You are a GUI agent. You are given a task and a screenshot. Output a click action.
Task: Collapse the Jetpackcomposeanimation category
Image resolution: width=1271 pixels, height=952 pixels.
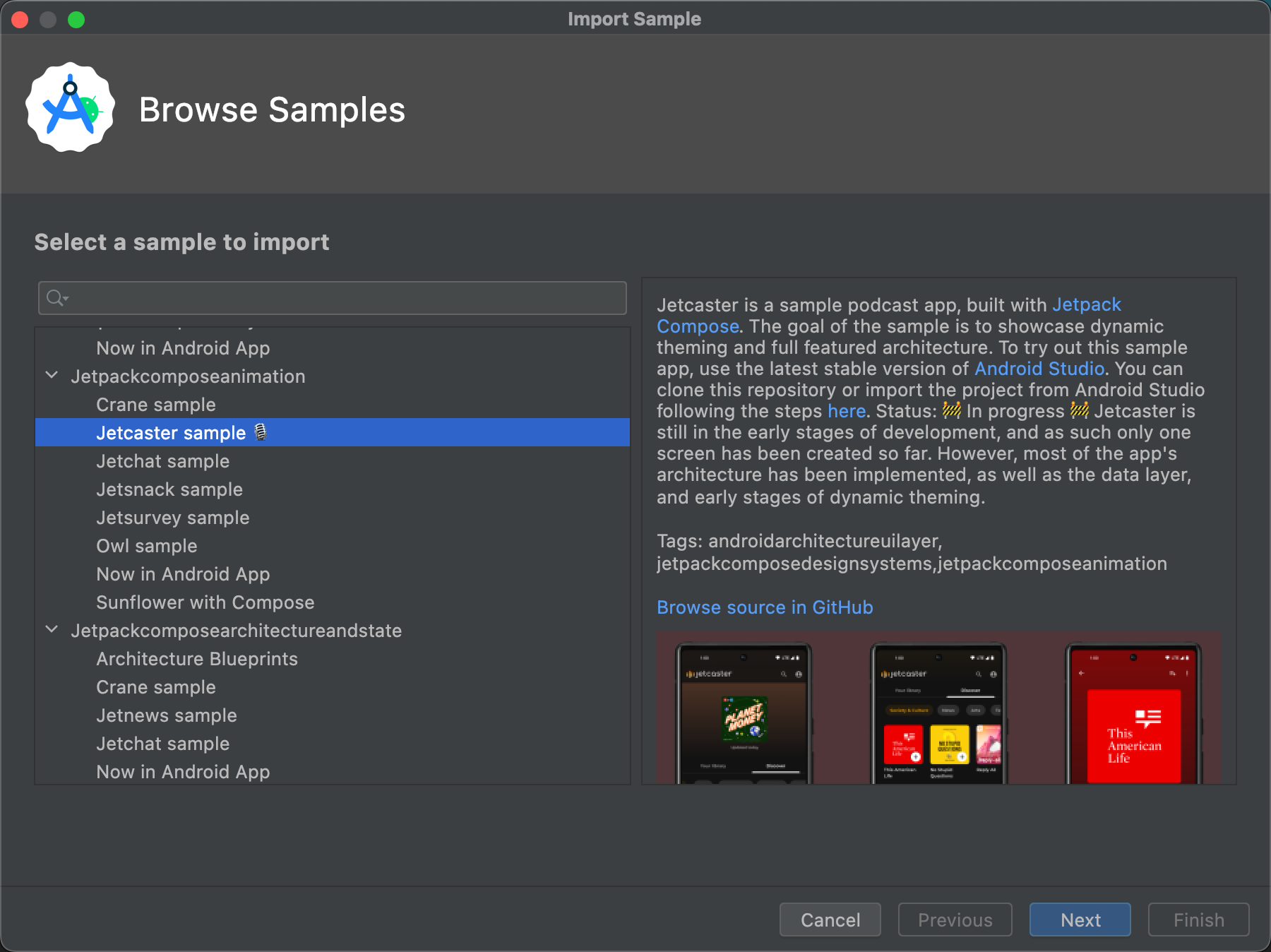[50, 376]
